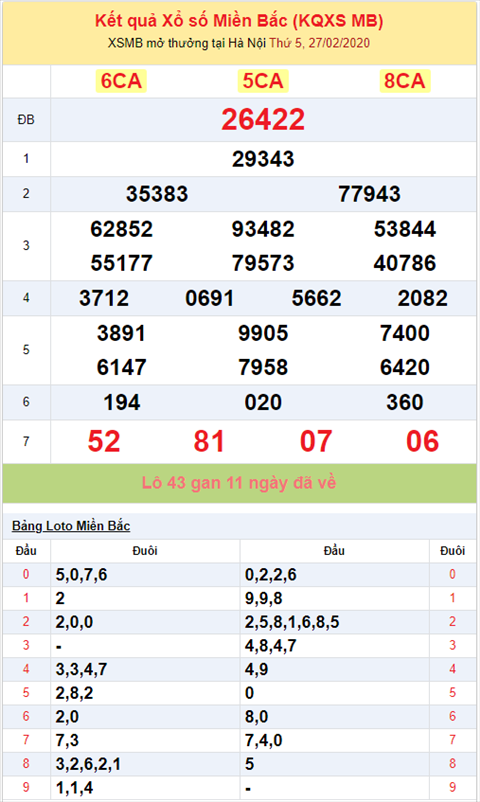This screenshot has height=802, width=480.
Task: Click third prize number '93482'
Action: point(263,229)
